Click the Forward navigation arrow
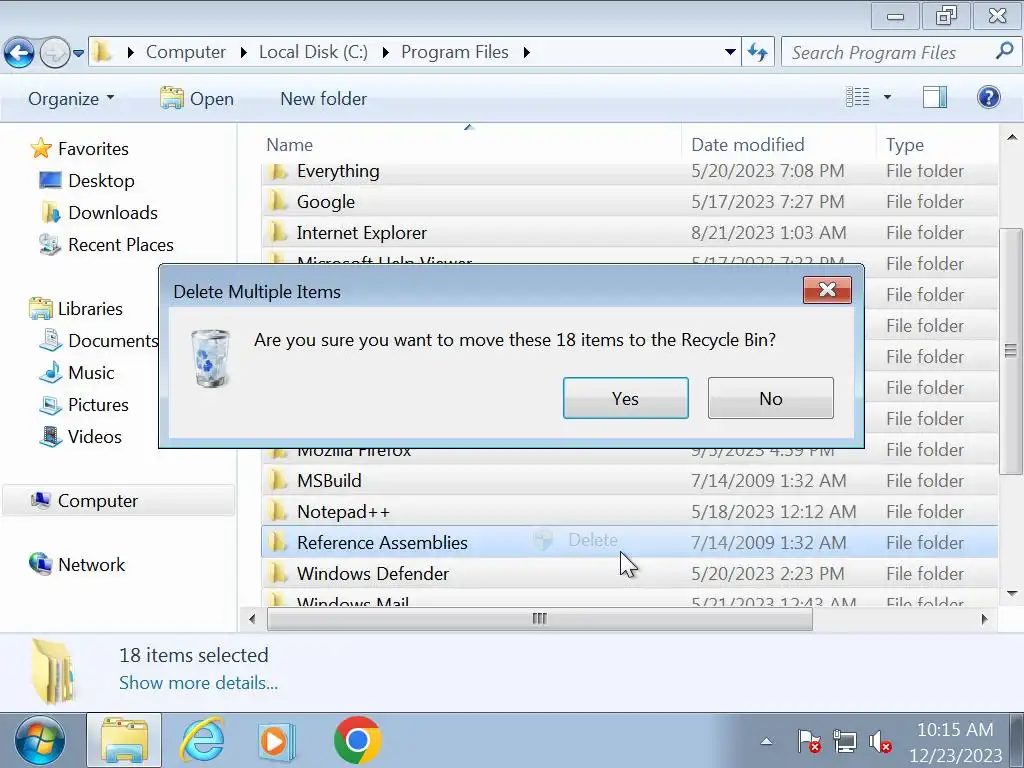The image size is (1024, 768). 55,52
